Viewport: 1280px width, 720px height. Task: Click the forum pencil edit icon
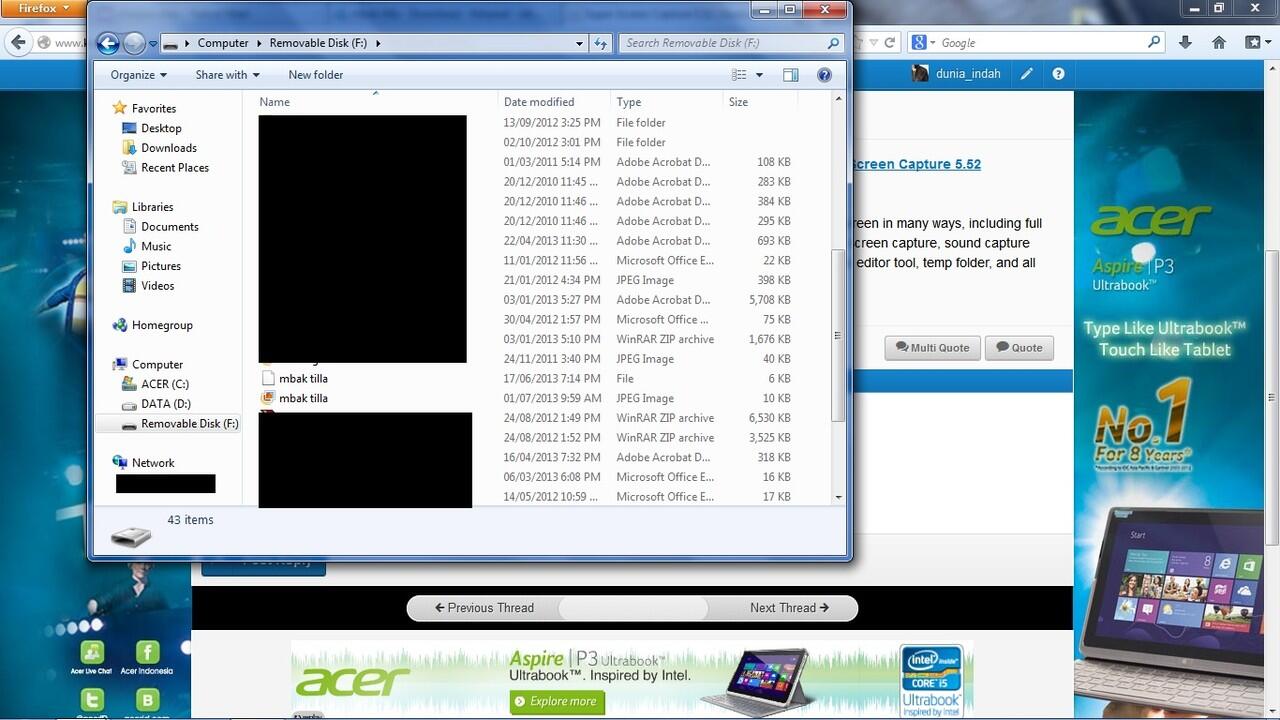tap(1027, 74)
